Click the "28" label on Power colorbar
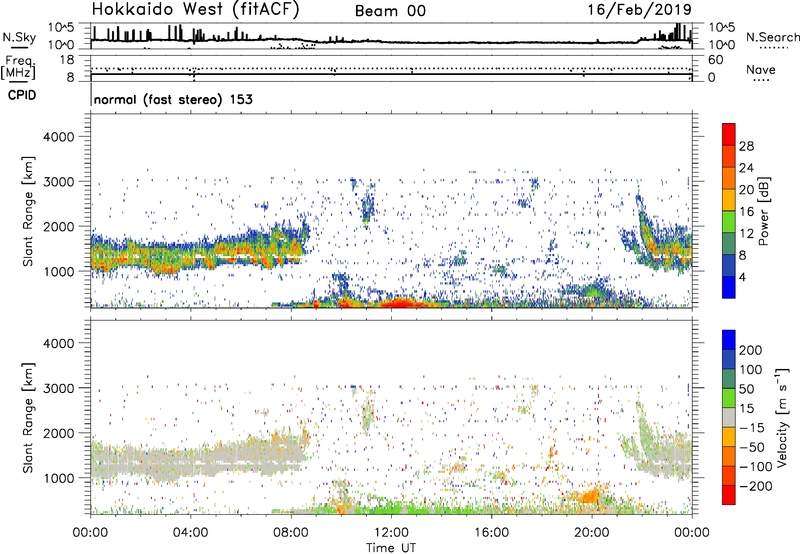This screenshot has height=554, width=800. [x=746, y=146]
